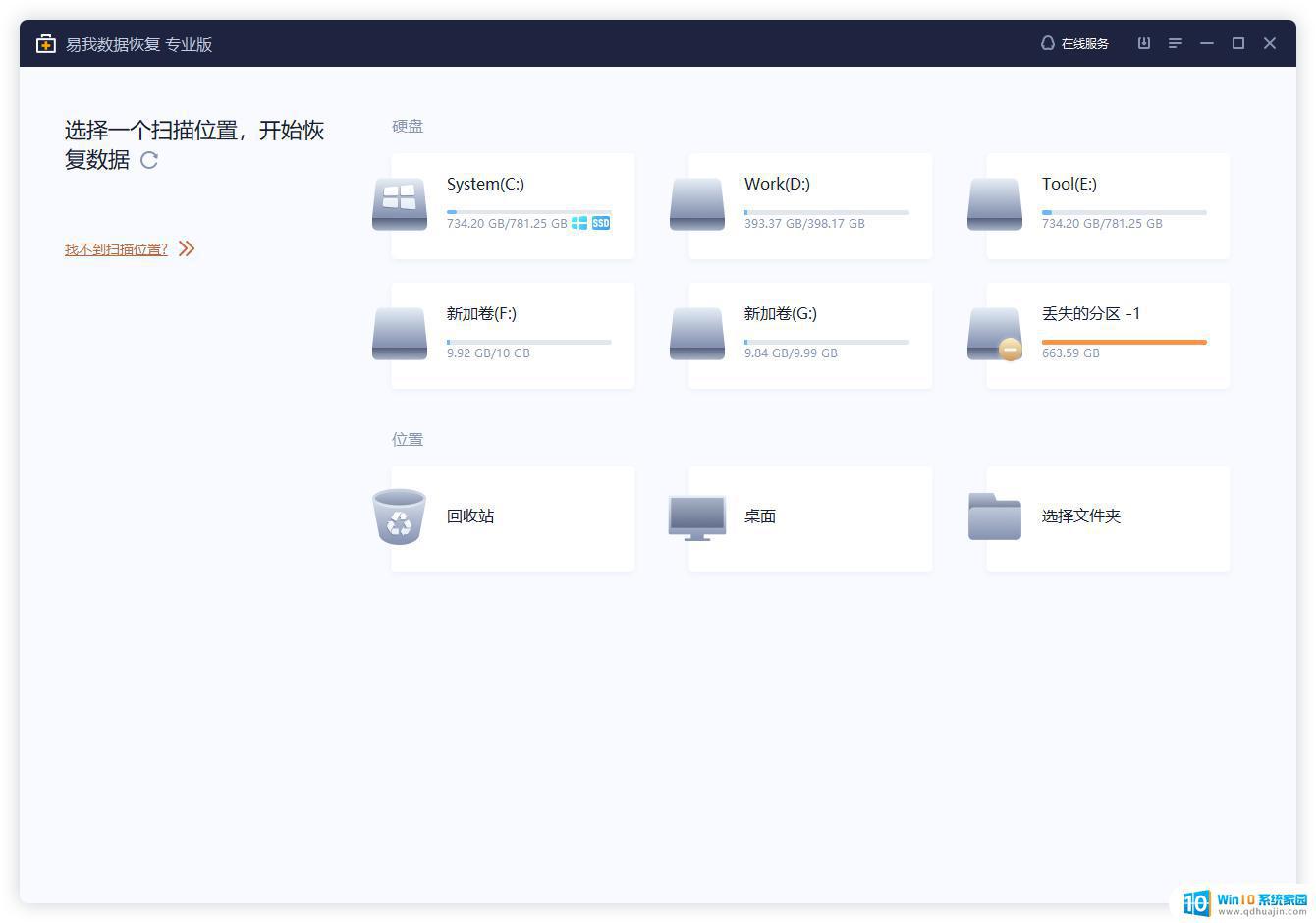Select the 丢失的分区 -1 label
The width and height of the screenshot is (1316, 923).
[1091, 313]
